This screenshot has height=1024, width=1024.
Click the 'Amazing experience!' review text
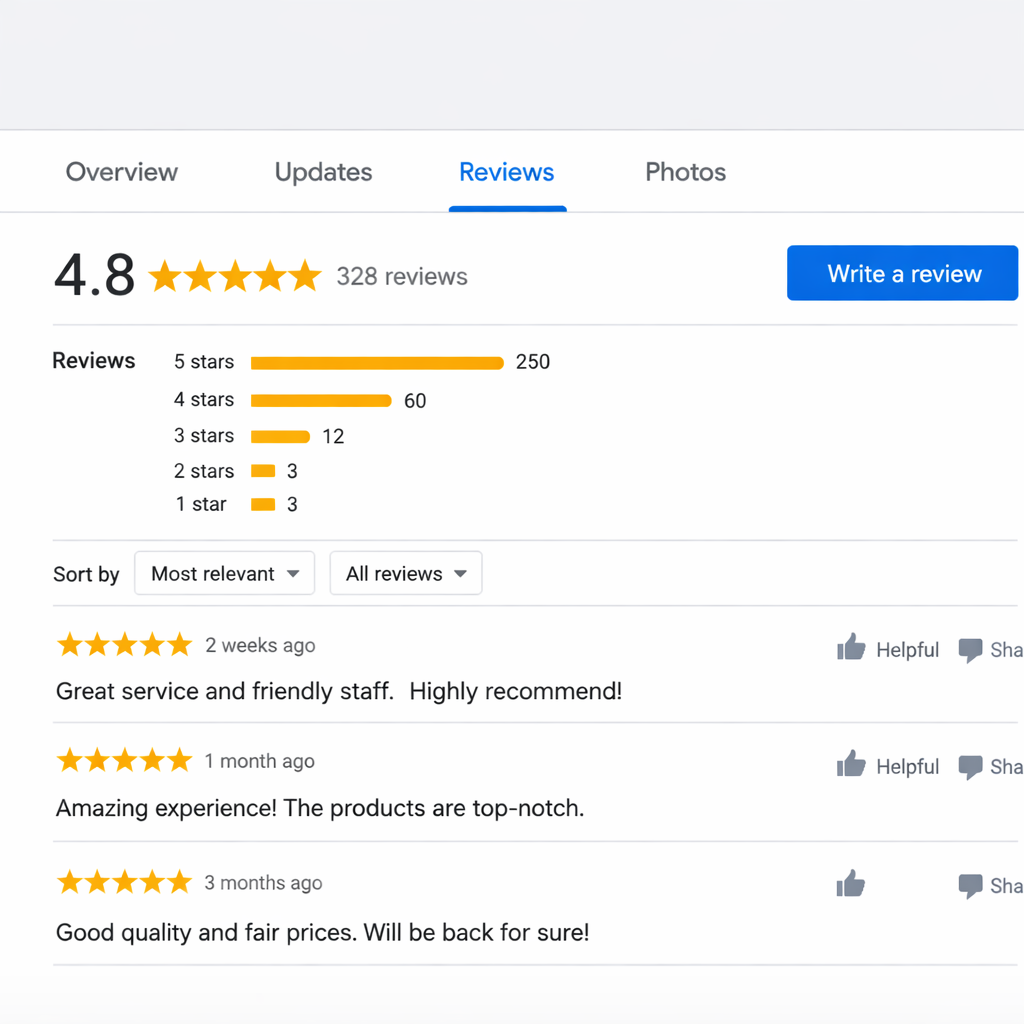(x=320, y=808)
